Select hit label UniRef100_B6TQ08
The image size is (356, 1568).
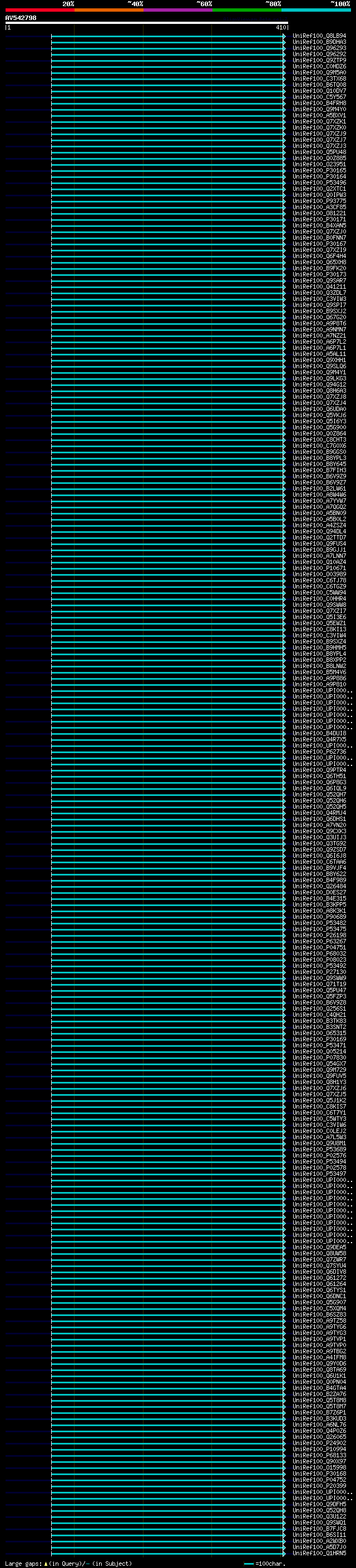(319, 85)
